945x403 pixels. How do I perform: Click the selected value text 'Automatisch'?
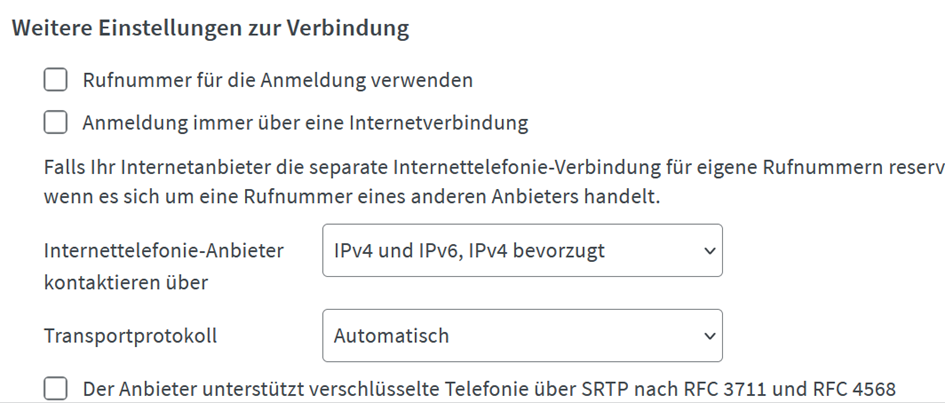pos(391,336)
